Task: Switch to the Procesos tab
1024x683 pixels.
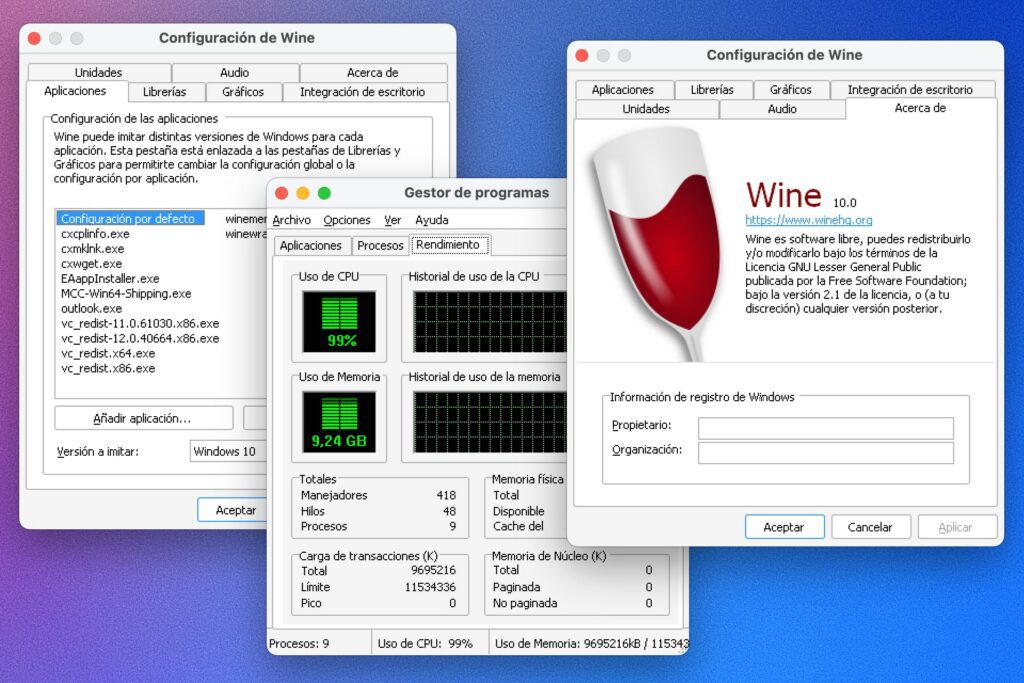Action: tap(383, 244)
